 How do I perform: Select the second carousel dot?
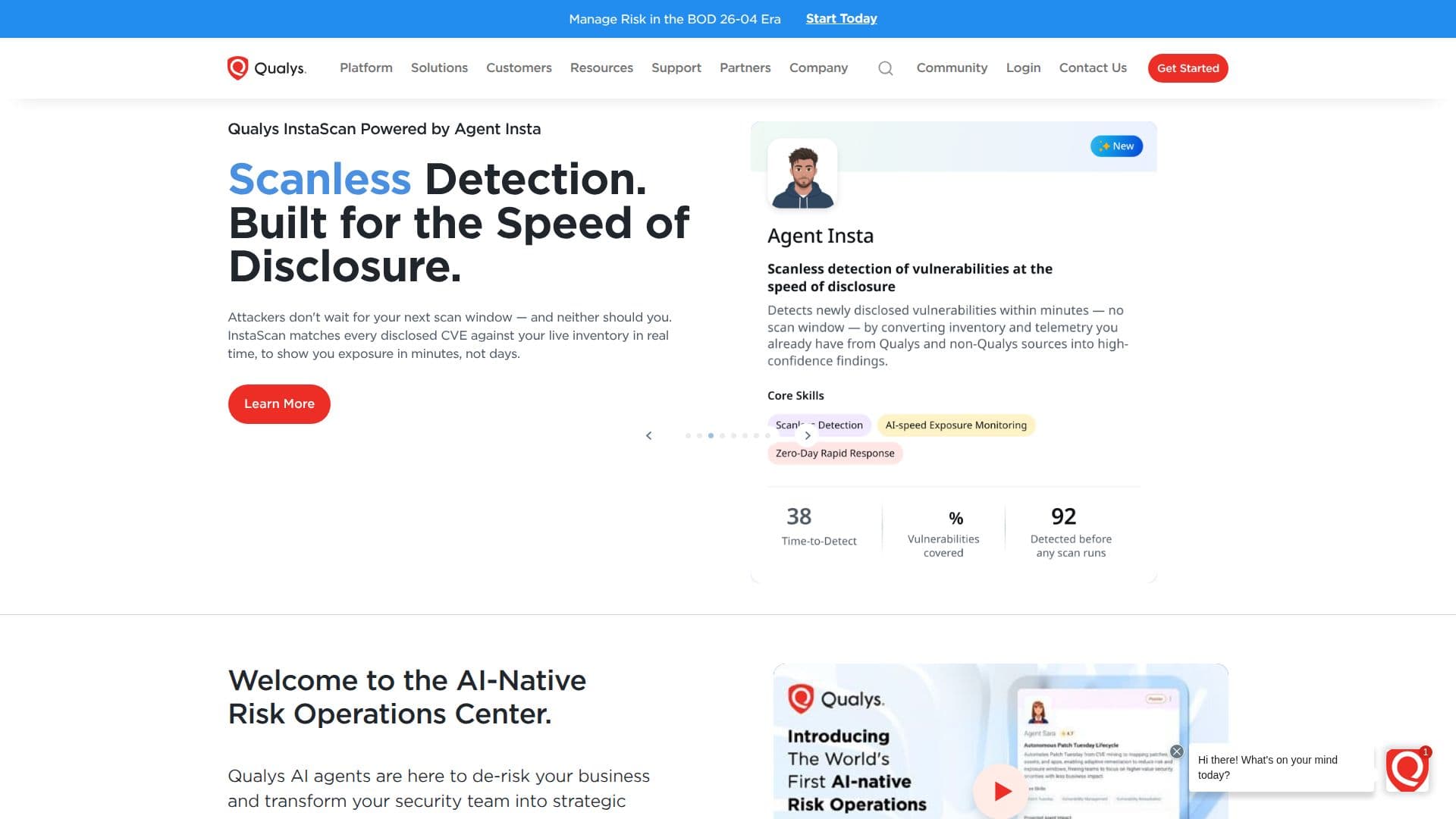pos(699,435)
